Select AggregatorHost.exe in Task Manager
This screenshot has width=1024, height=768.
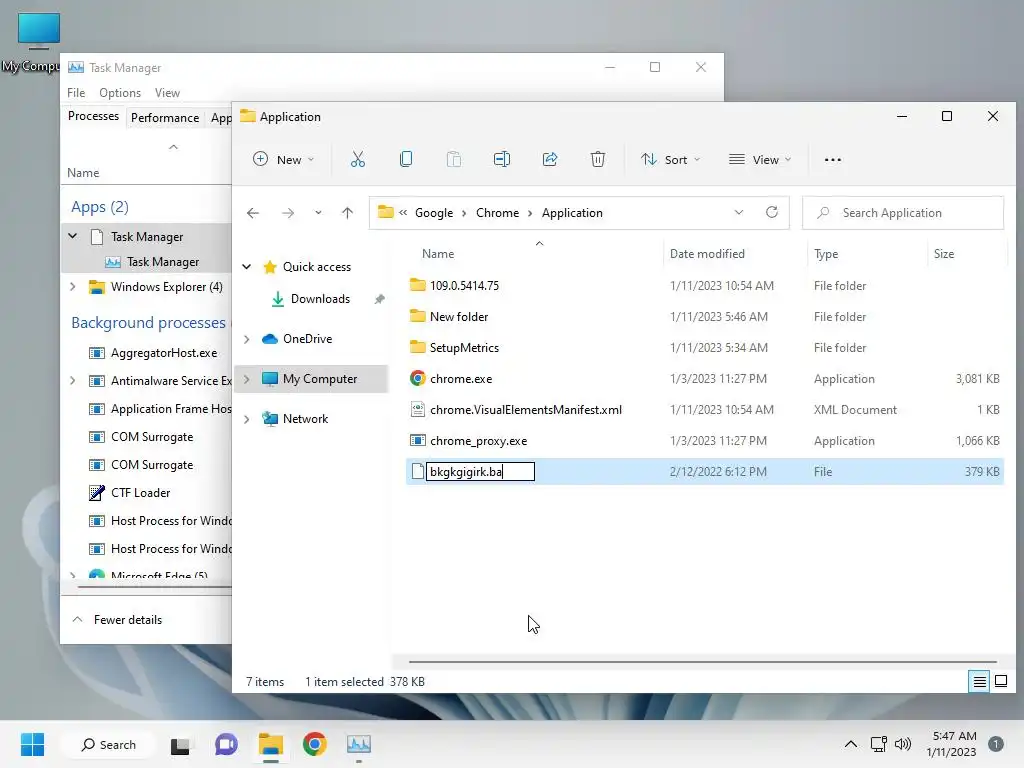tap(163, 353)
